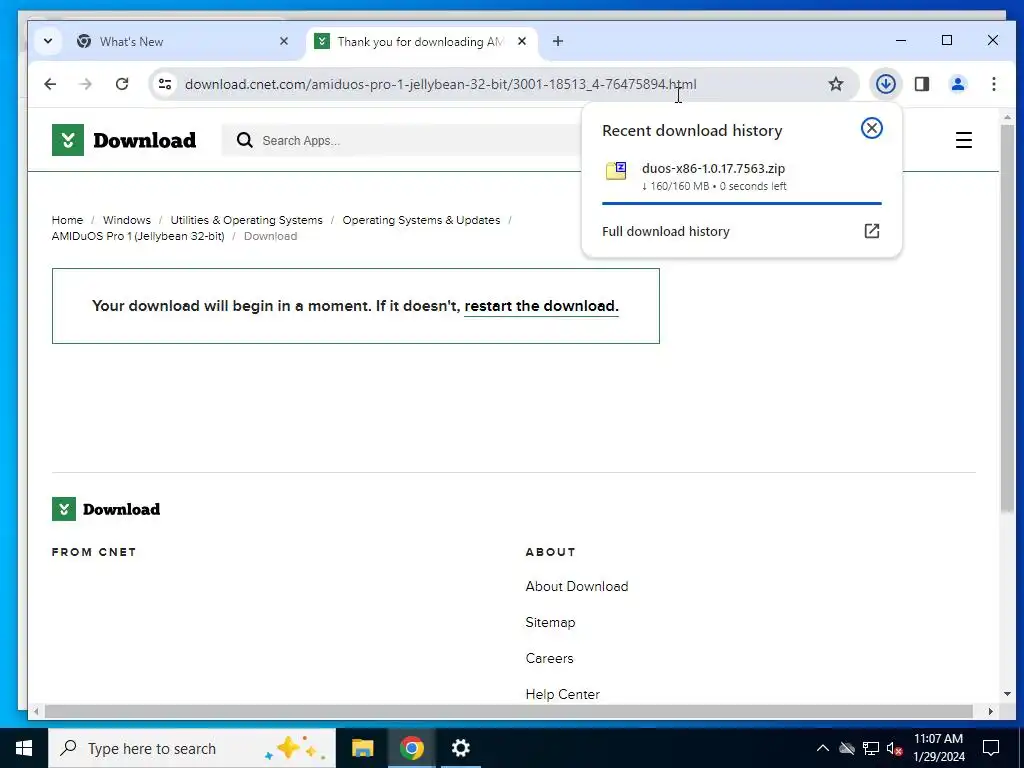Open the Help Center footer link
Image resolution: width=1024 pixels, height=768 pixels.
[x=562, y=694]
